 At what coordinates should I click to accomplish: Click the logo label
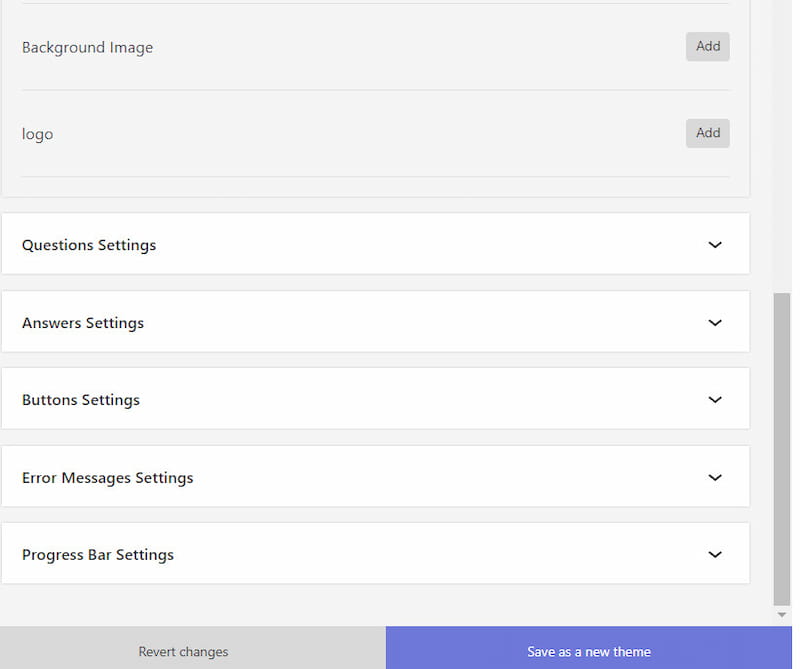pos(37,135)
